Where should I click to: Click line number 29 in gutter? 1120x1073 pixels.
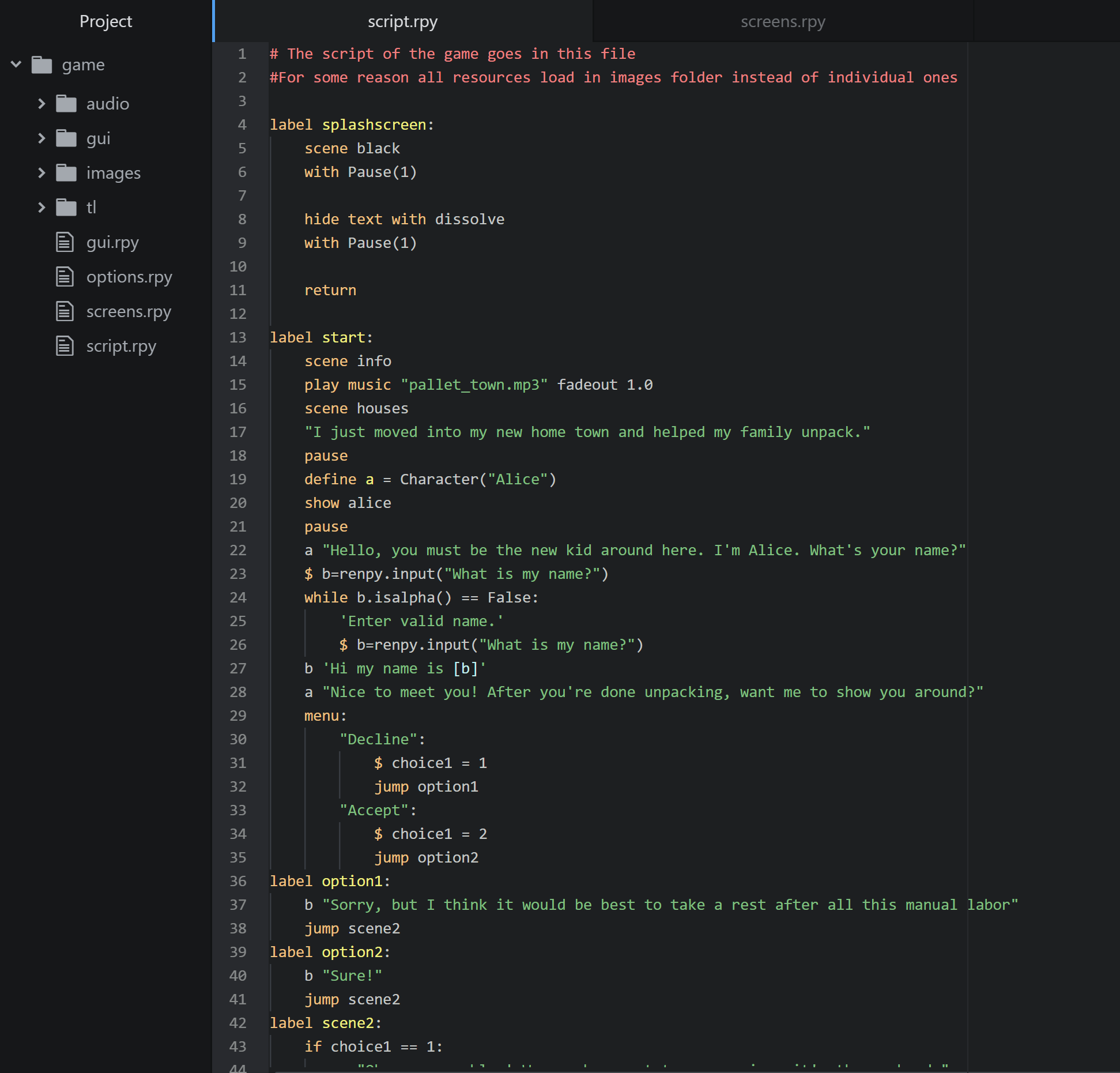[238, 716]
